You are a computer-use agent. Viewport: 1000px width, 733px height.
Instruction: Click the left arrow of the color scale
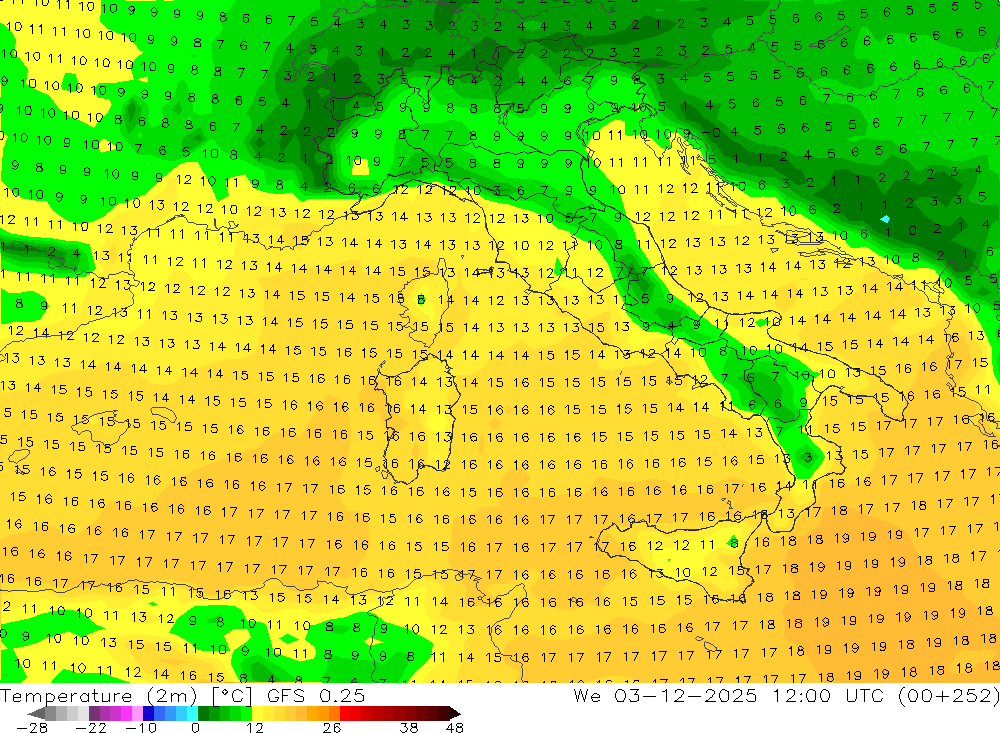pyautogui.click(x=36, y=713)
